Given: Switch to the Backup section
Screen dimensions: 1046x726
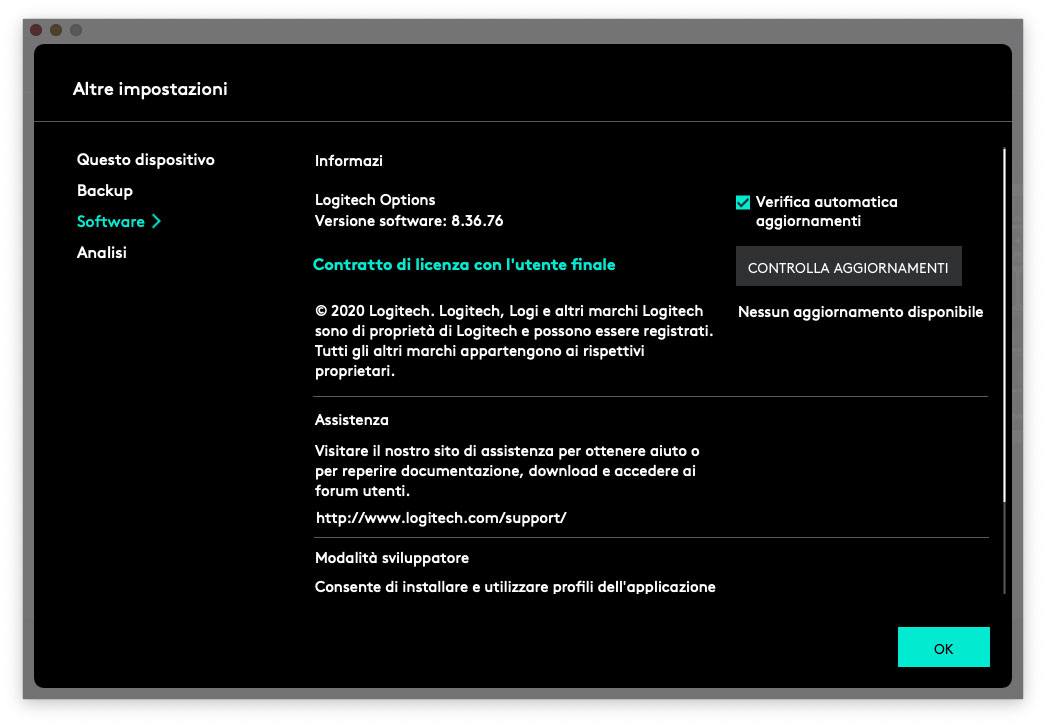Looking at the screenshot, I should click(x=105, y=191).
